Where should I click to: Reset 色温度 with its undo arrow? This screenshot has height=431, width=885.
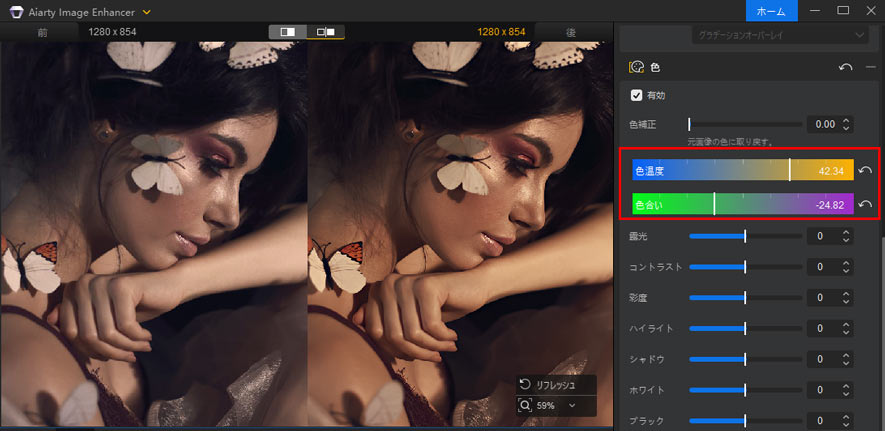coord(865,170)
